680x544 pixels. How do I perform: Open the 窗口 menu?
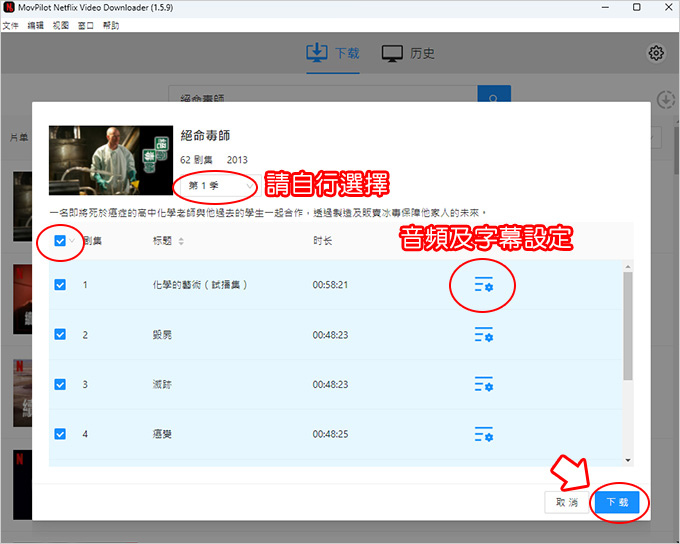click(86, 26)
